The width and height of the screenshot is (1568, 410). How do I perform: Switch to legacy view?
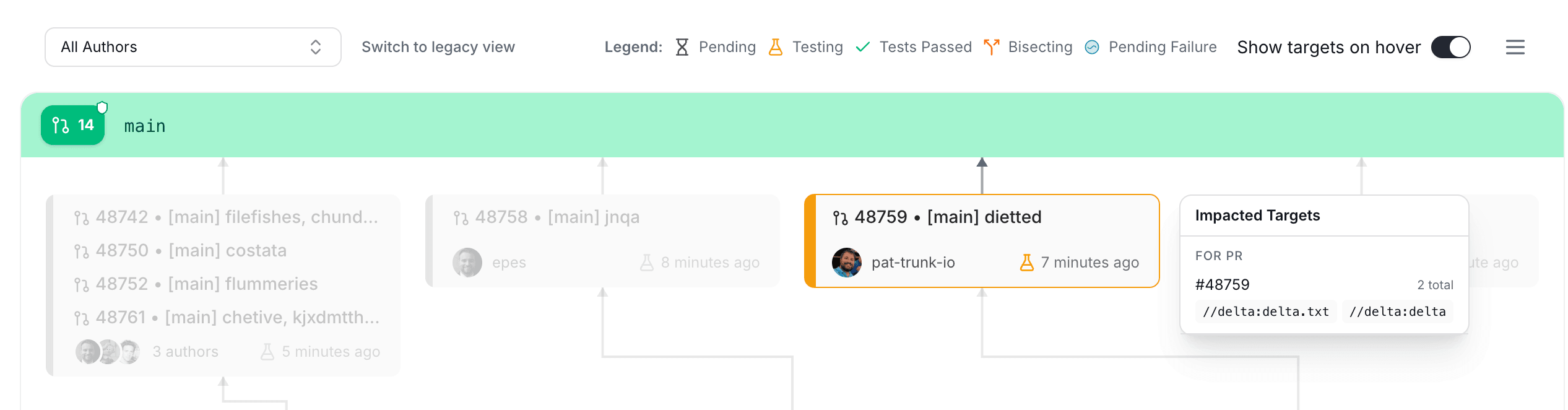coord(438,47)
